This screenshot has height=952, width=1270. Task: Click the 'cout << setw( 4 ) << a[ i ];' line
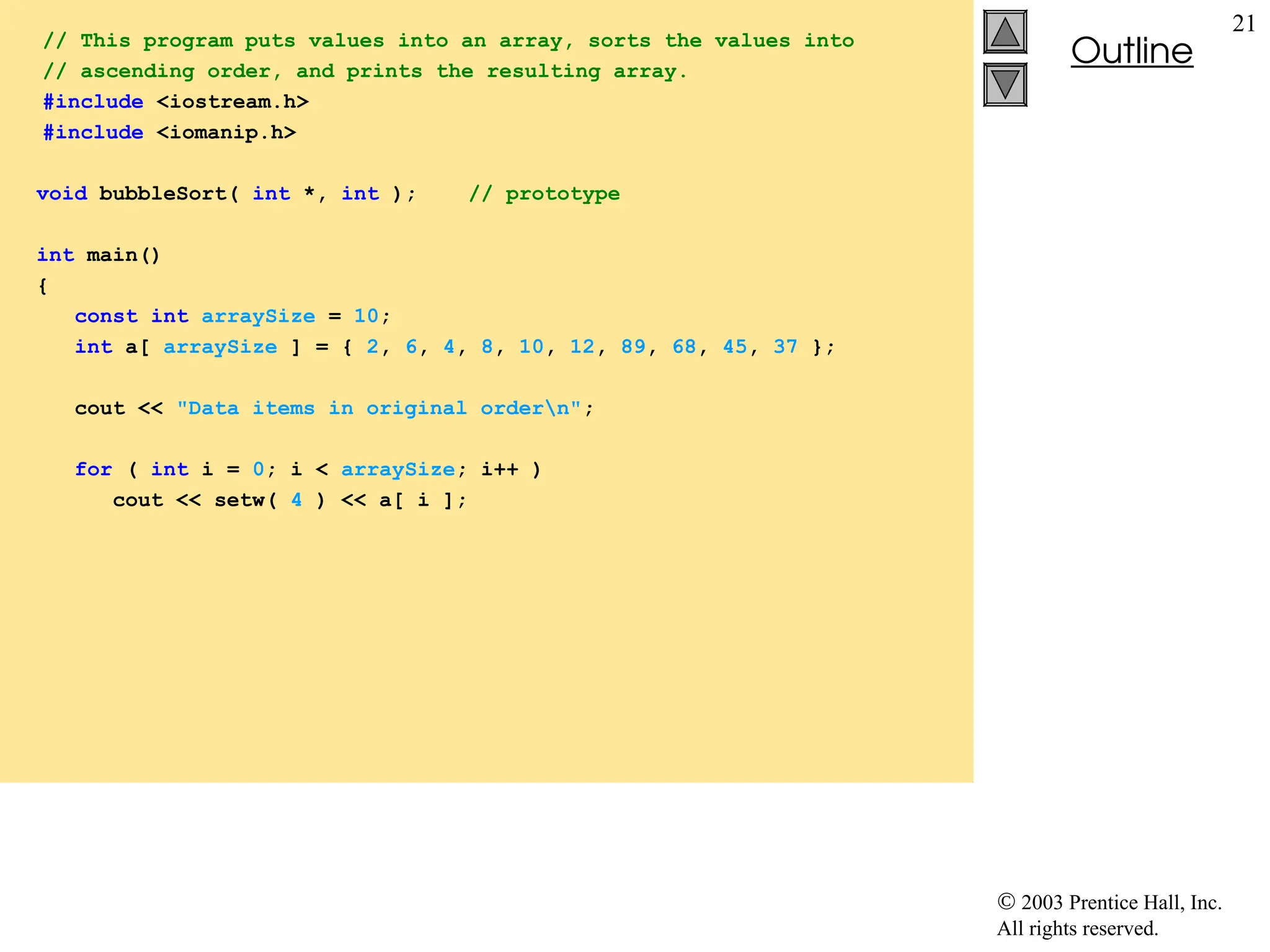click(289, 500)
